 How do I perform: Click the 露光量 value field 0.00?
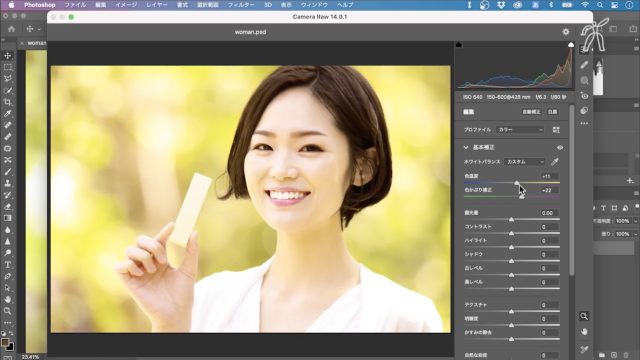click(549, 213)
